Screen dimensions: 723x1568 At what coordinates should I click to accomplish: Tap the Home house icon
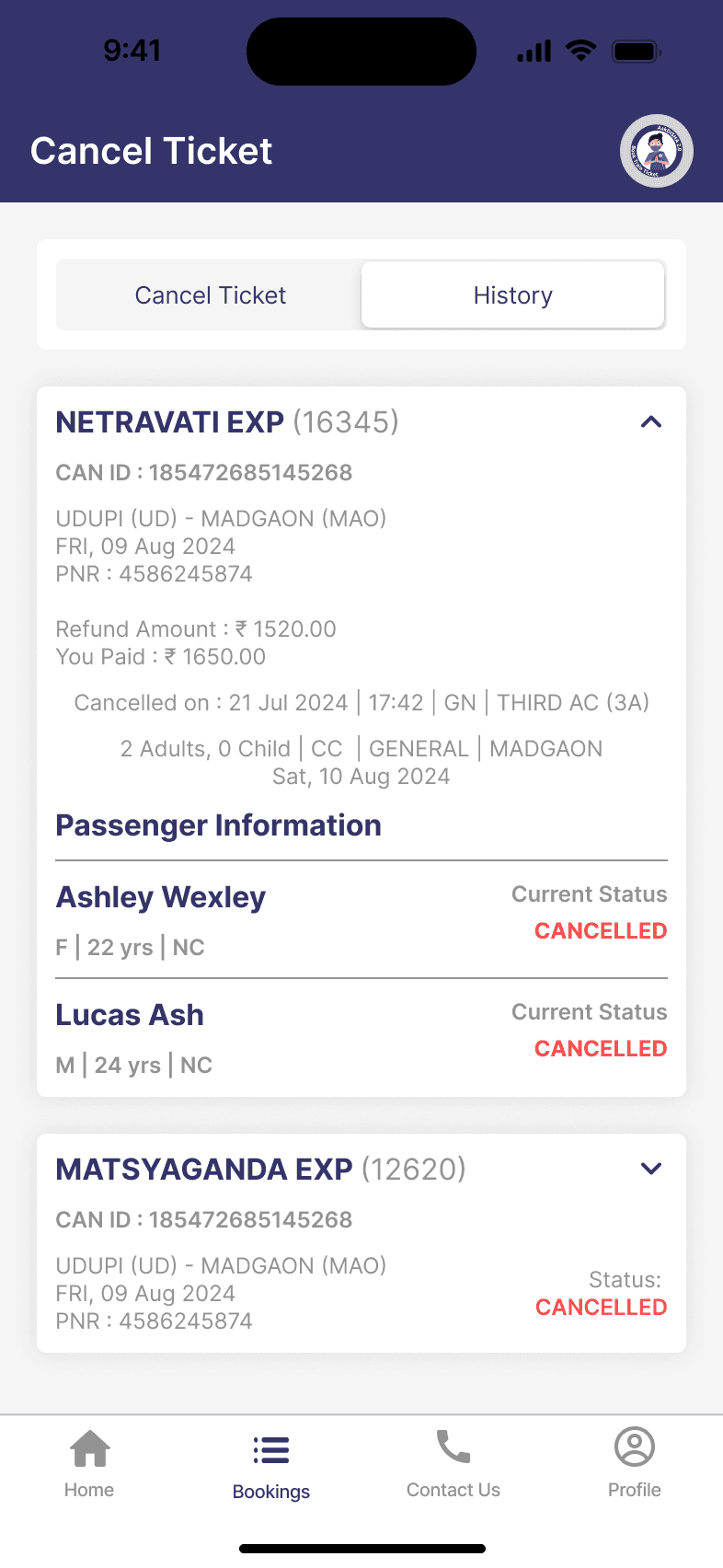pos(90,1449)
